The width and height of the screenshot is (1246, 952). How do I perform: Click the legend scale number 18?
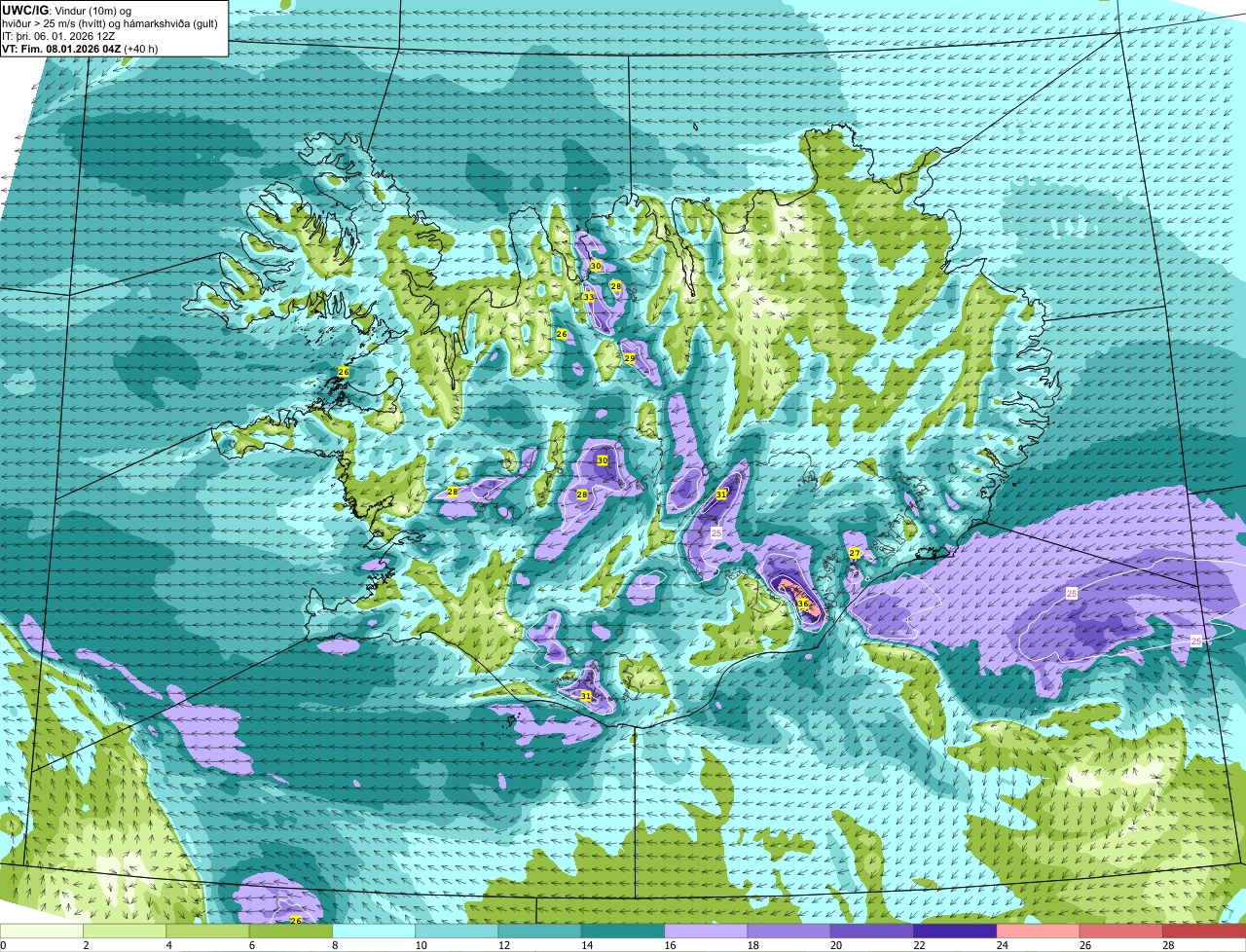(x=751, y=945)
